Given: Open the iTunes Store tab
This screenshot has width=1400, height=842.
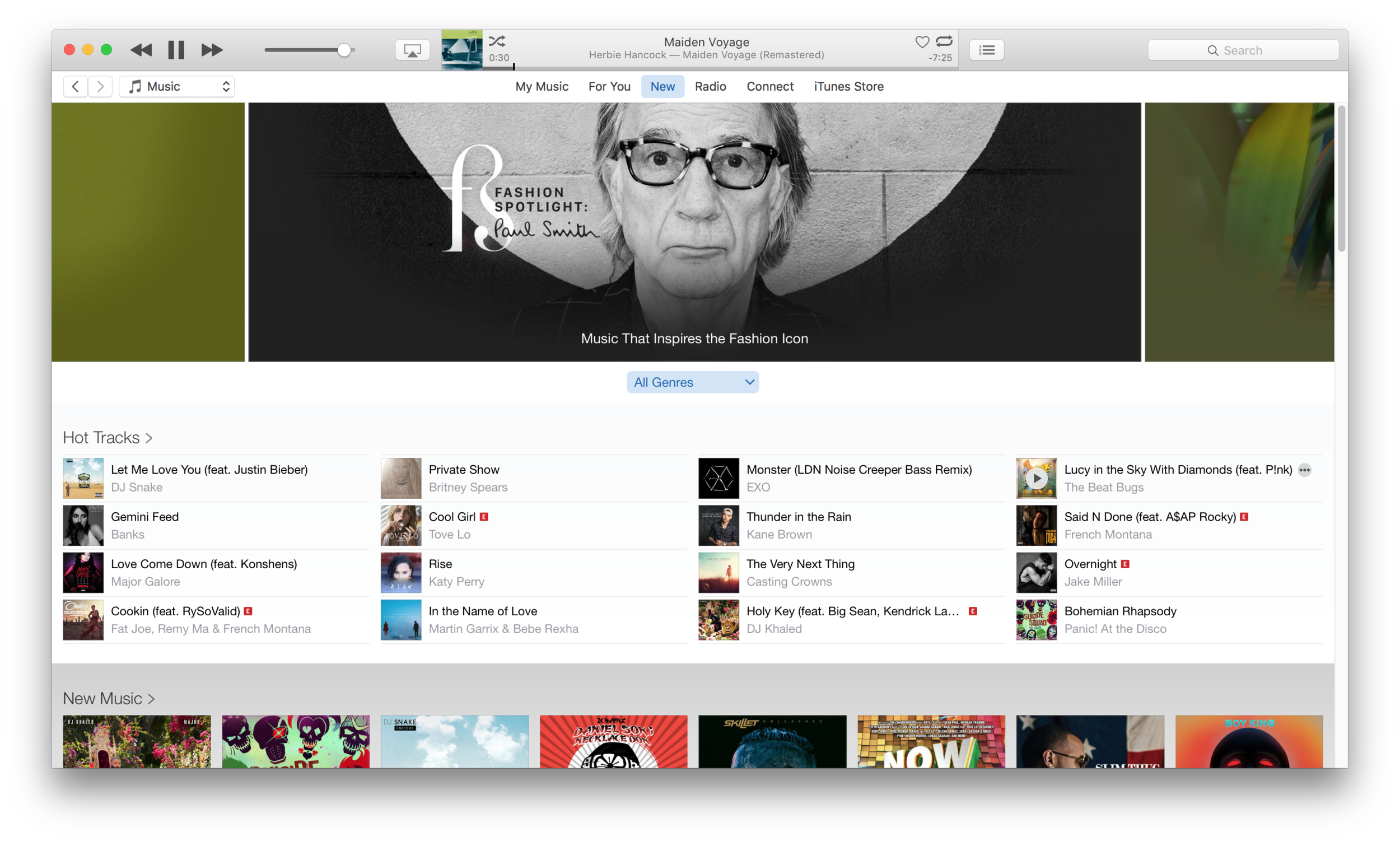Looking at the screenshot, I should click(x=848, y=86).
